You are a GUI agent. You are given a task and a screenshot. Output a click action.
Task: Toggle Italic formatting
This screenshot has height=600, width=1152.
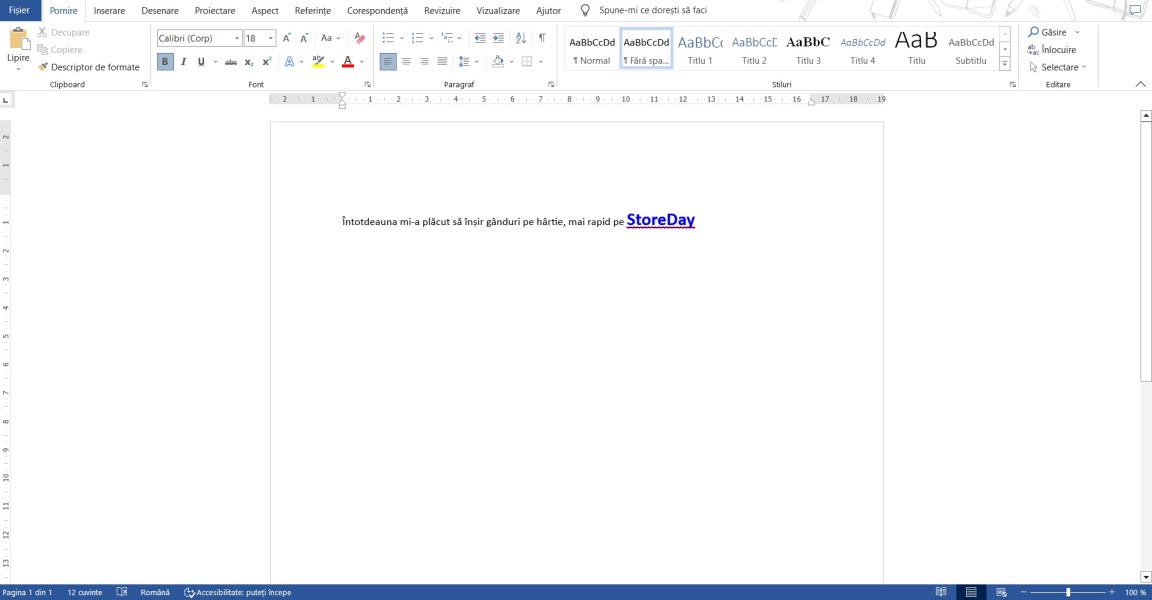pos(183,62)
